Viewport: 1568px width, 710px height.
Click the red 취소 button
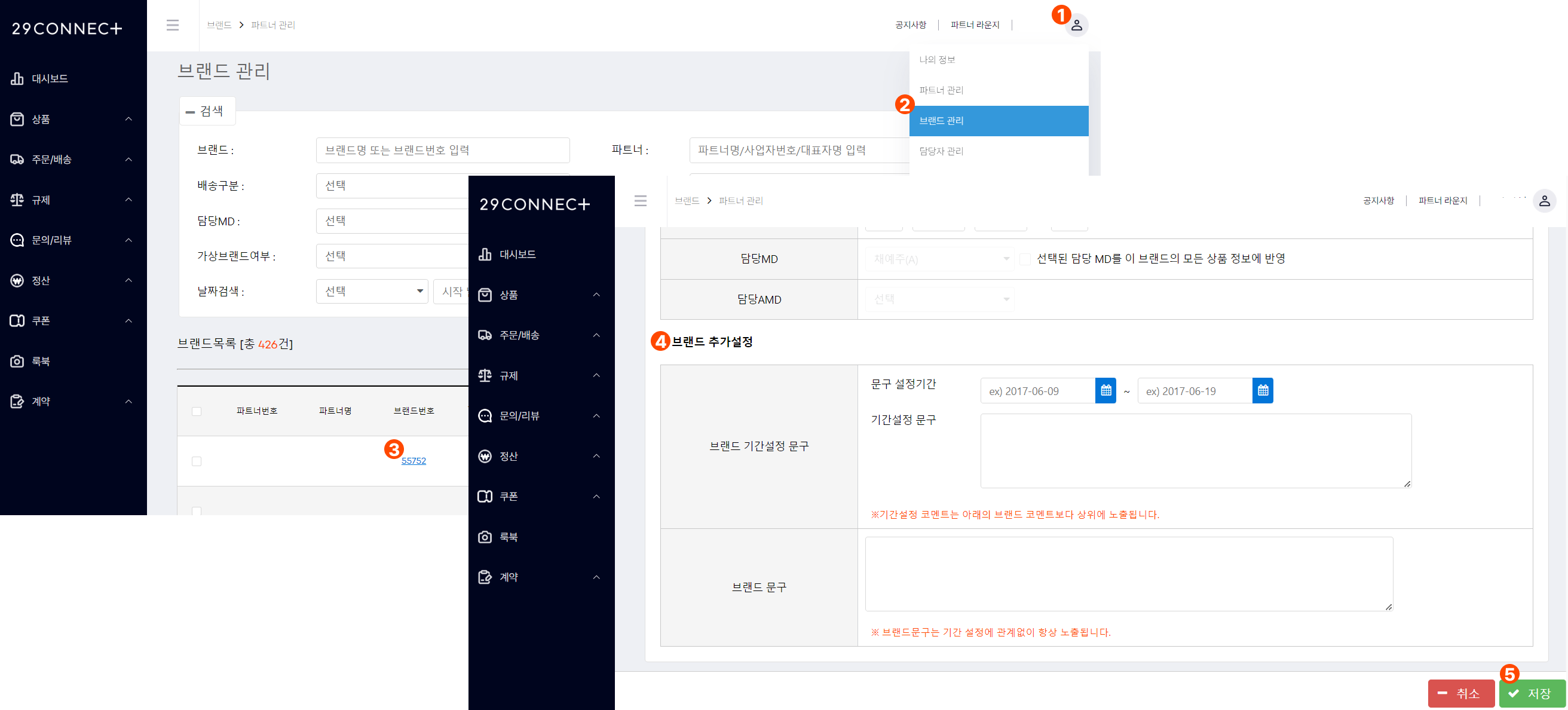point(1461,693)
